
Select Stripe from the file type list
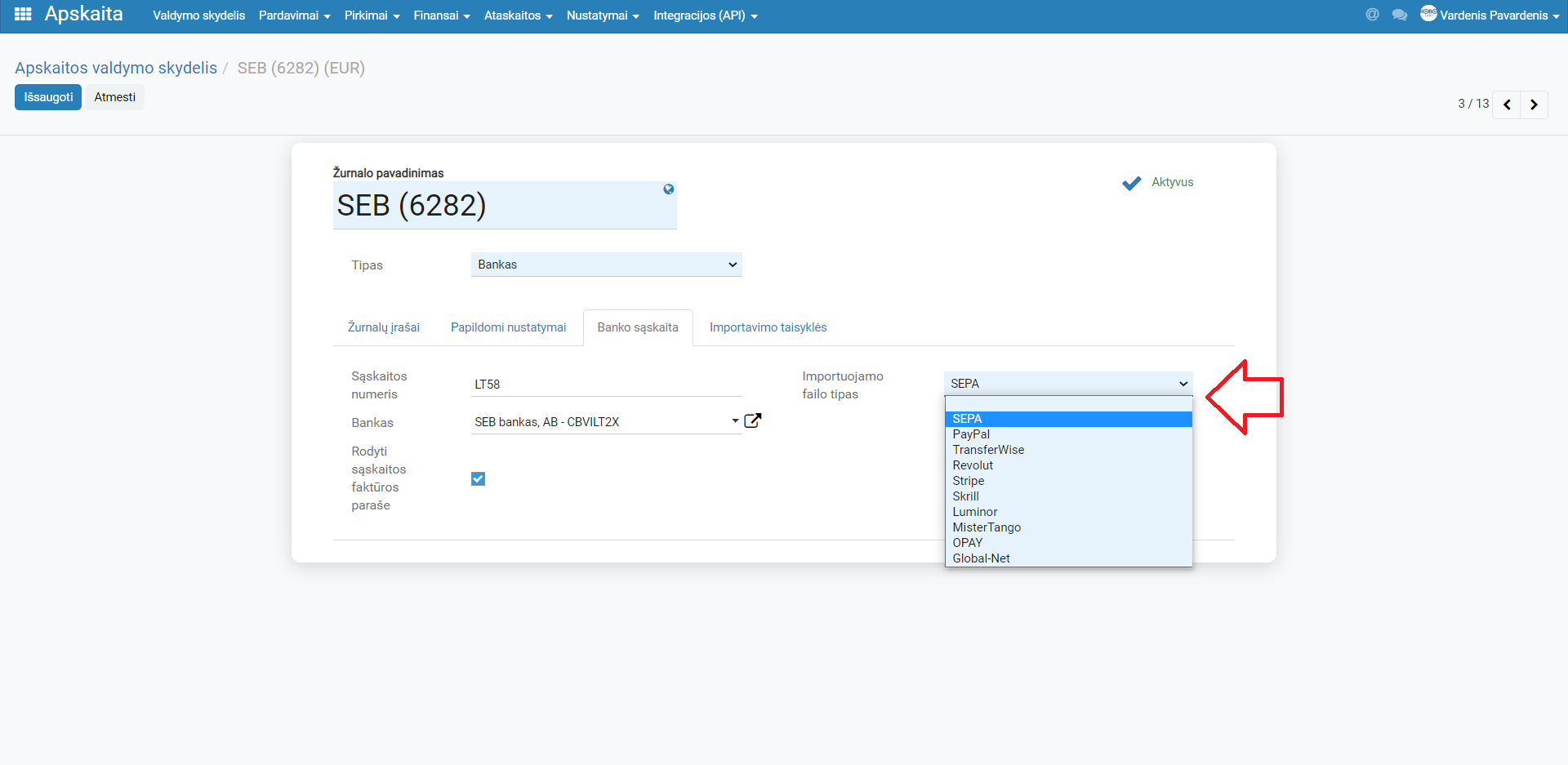(1068, 481)
